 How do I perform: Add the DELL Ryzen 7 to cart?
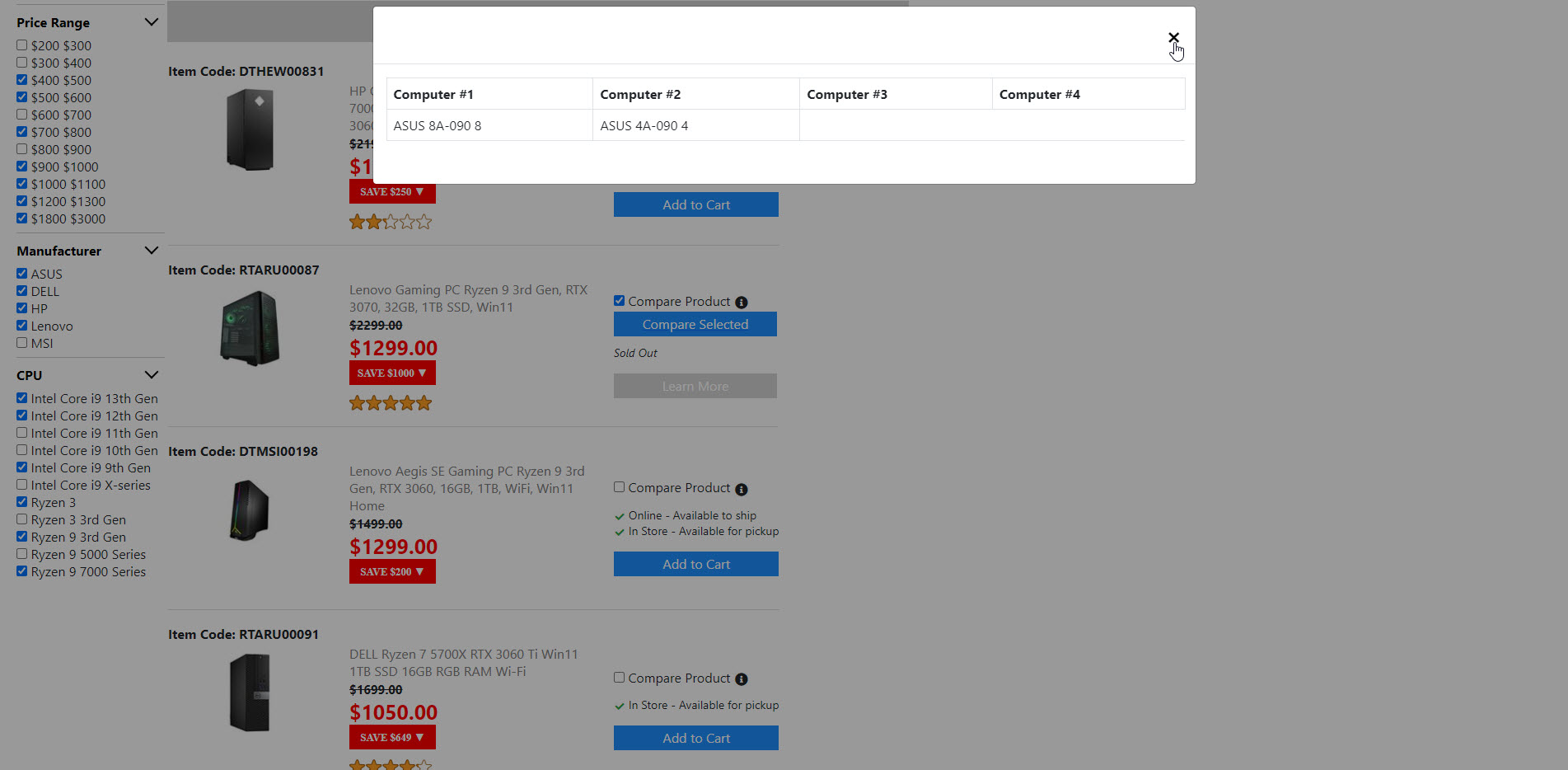point(695,738)
